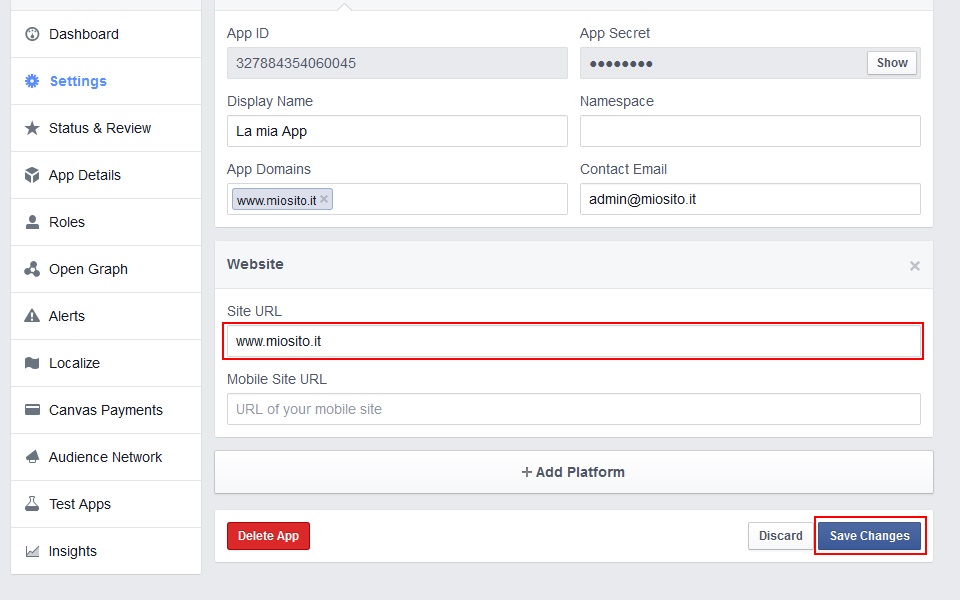Click the Roles person icon
Viewport: 960px width, 600px height.
(32, 222)
